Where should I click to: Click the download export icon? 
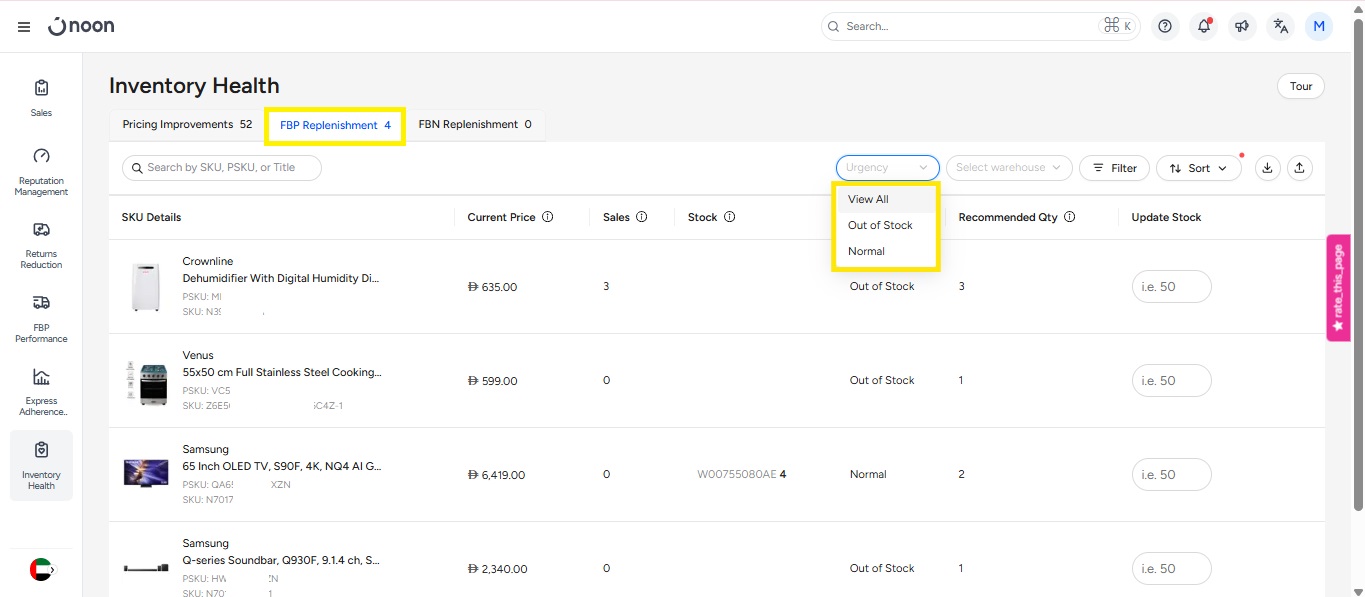tap(1268, 168)
